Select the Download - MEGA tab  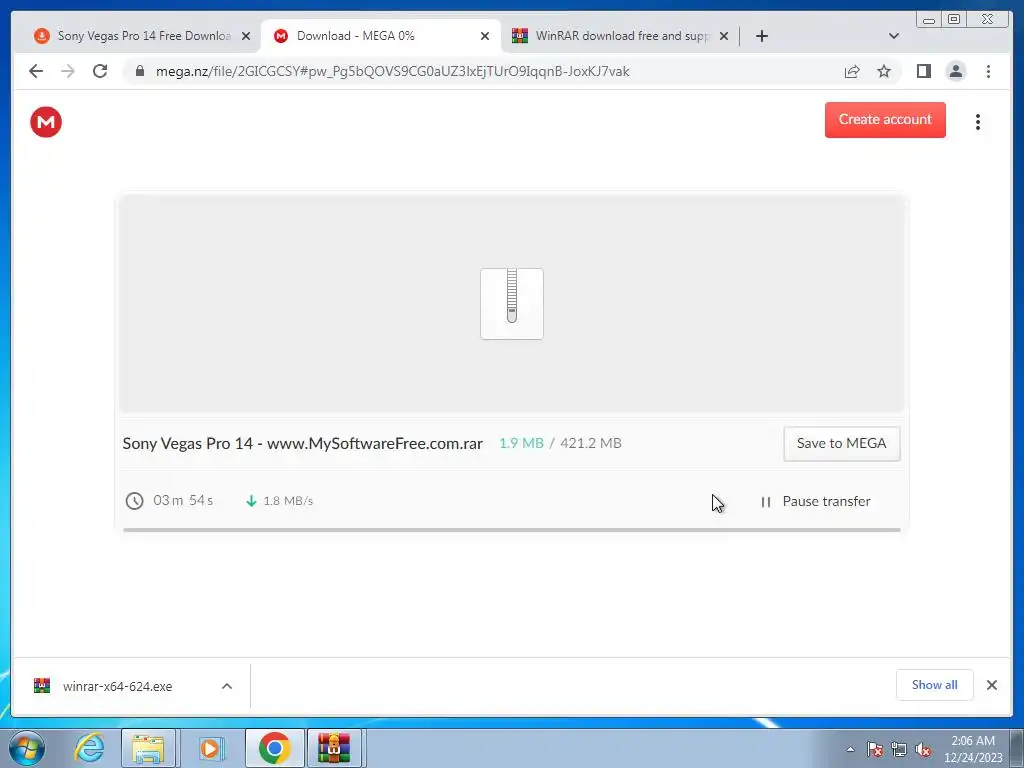coord(382,36)
